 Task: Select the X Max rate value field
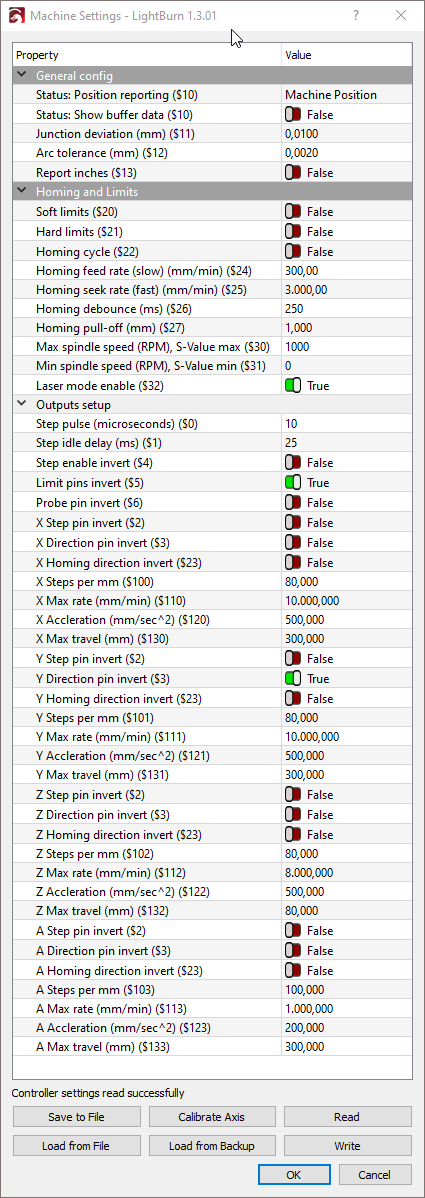(x=346, y=600)
